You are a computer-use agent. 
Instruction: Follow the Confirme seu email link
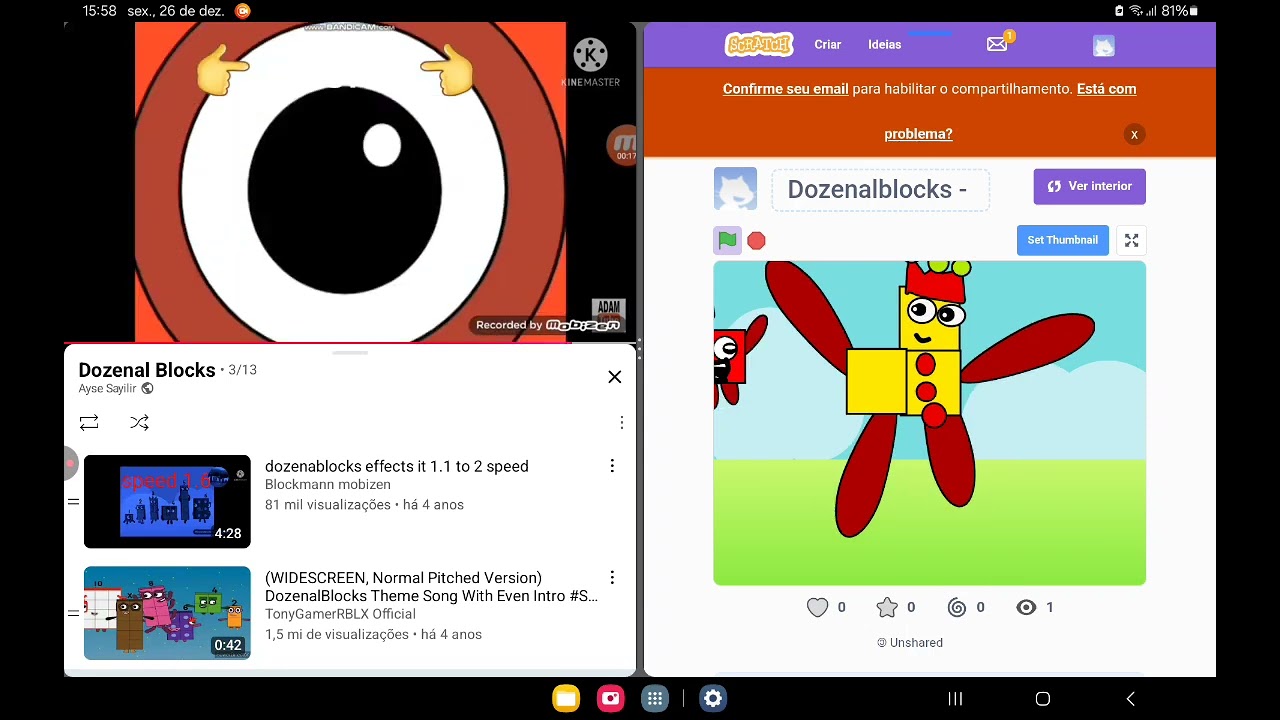pos(785,89)
